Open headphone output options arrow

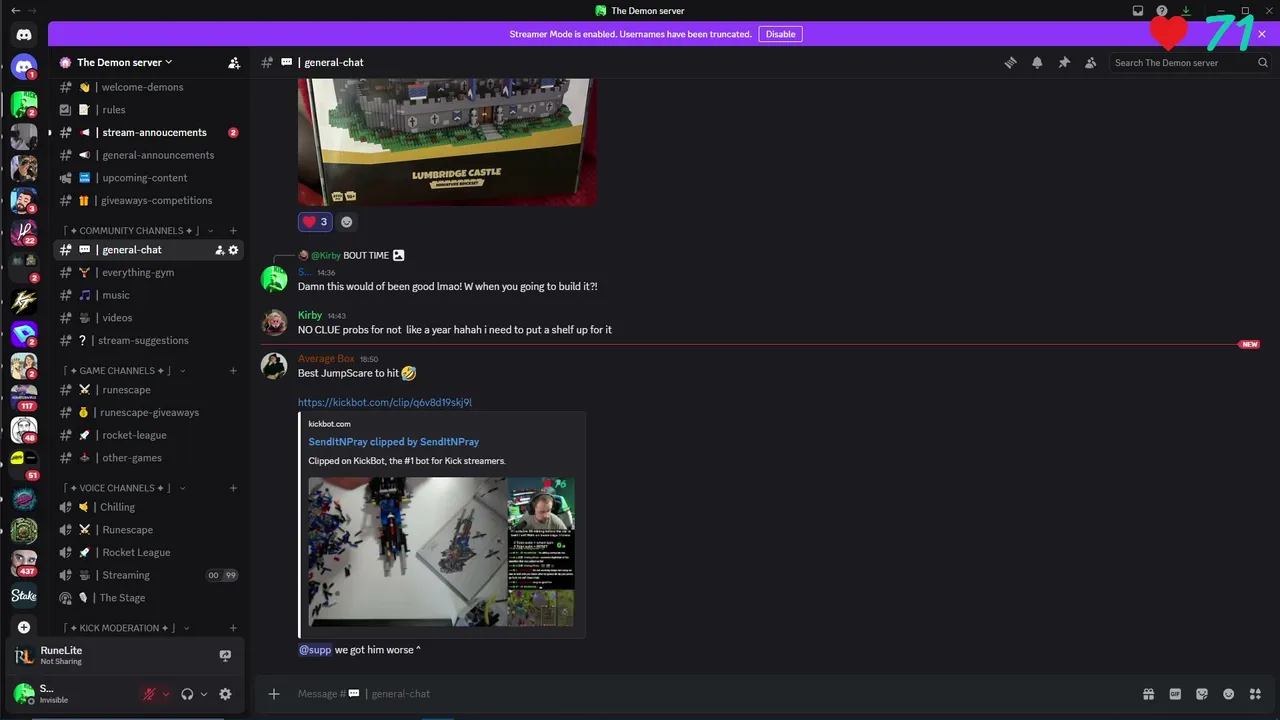204,694
